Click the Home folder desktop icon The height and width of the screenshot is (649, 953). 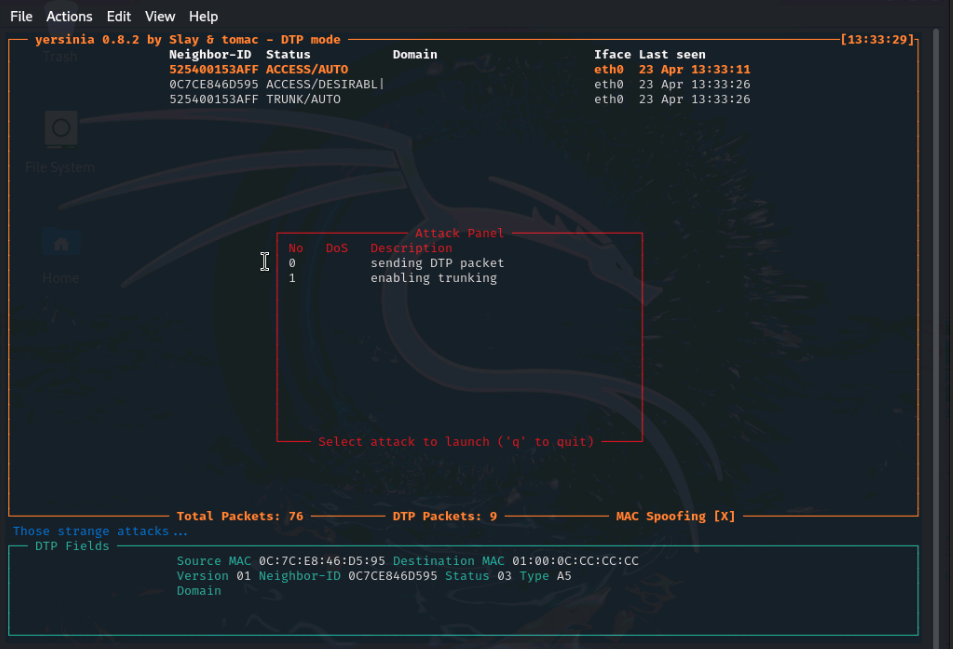pyautogui.click(x=61, y=243)
